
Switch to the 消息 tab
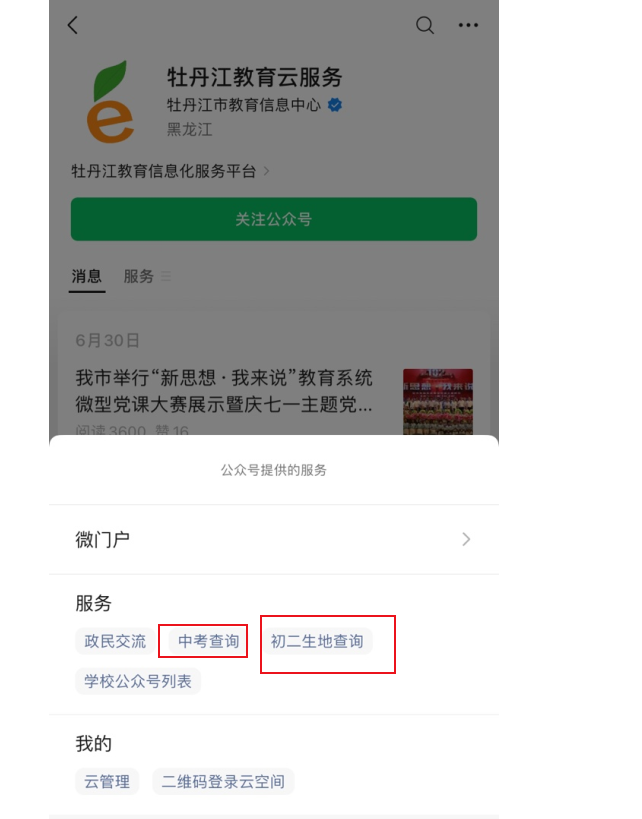click(87, 276)
